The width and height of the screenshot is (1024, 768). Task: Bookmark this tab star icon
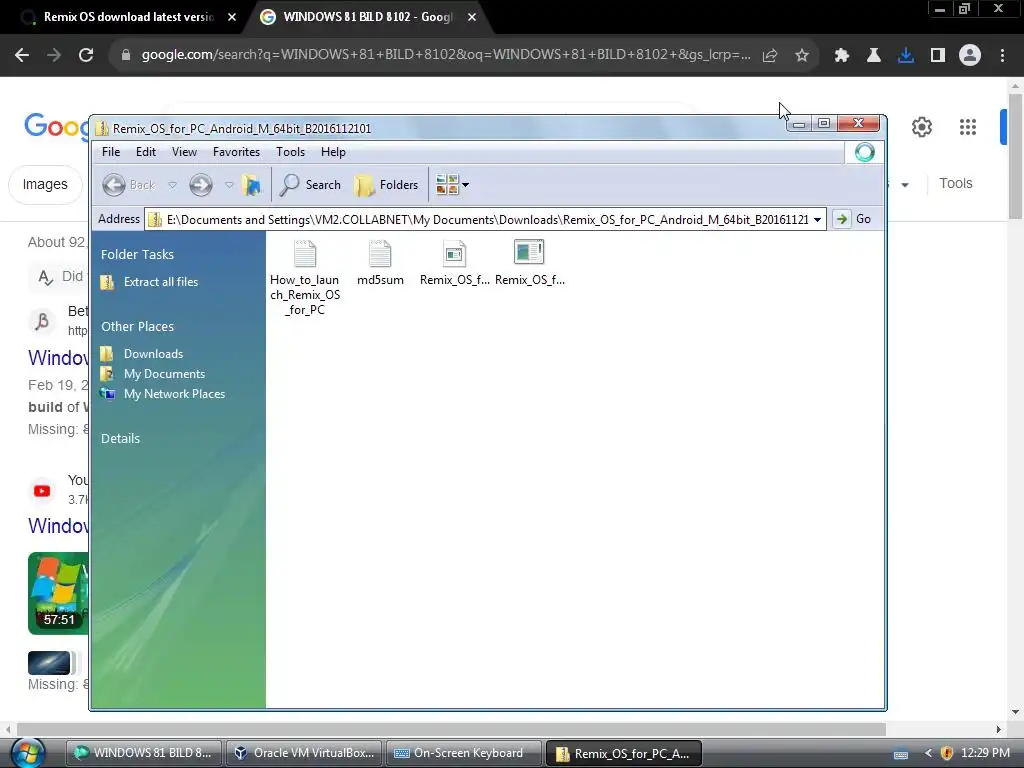click(x=802, y=56)
